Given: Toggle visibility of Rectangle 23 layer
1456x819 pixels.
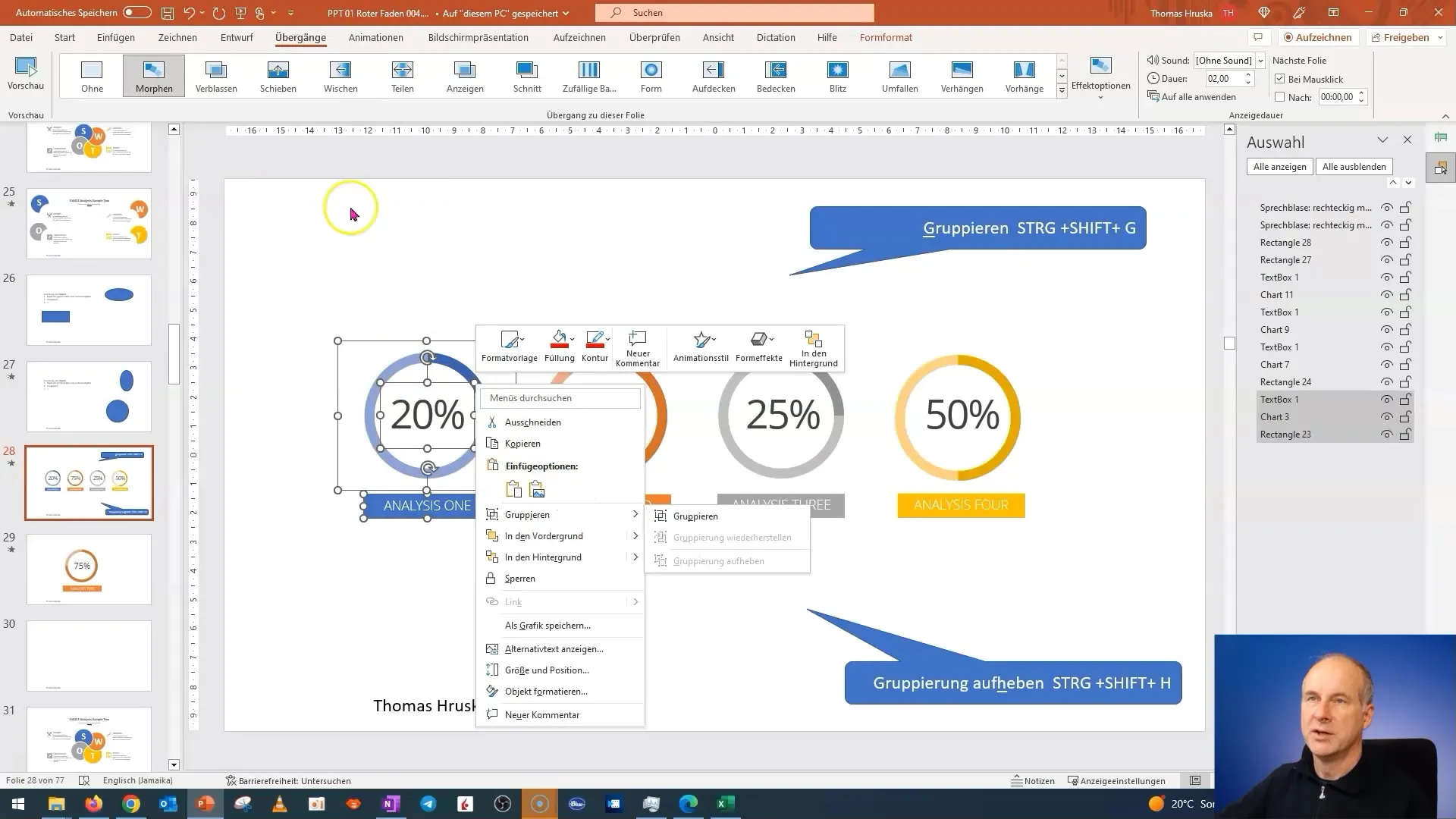Looking at the screenshot, I should tap(1388, 434).
